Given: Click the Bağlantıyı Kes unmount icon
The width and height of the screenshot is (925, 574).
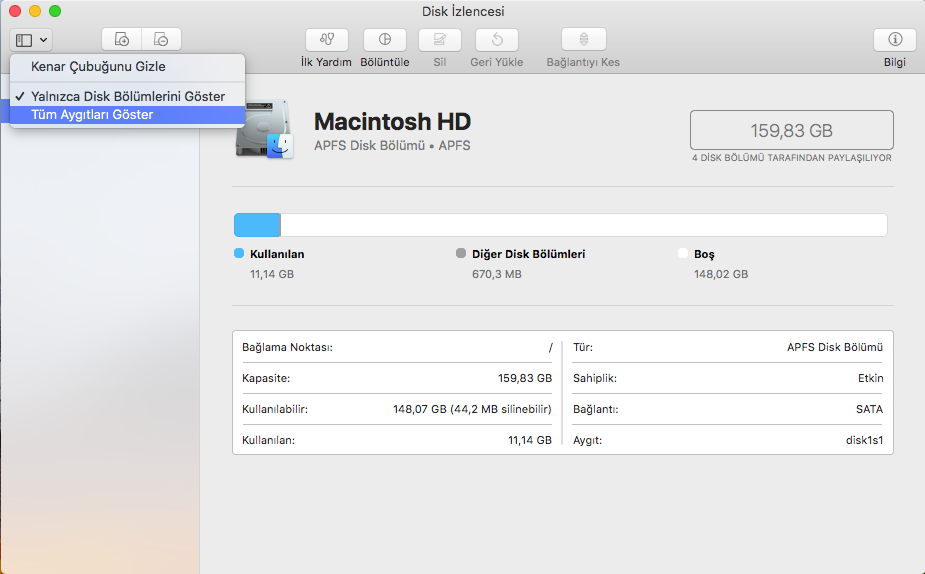Looking at the screenshot, I should coord(583,40).
